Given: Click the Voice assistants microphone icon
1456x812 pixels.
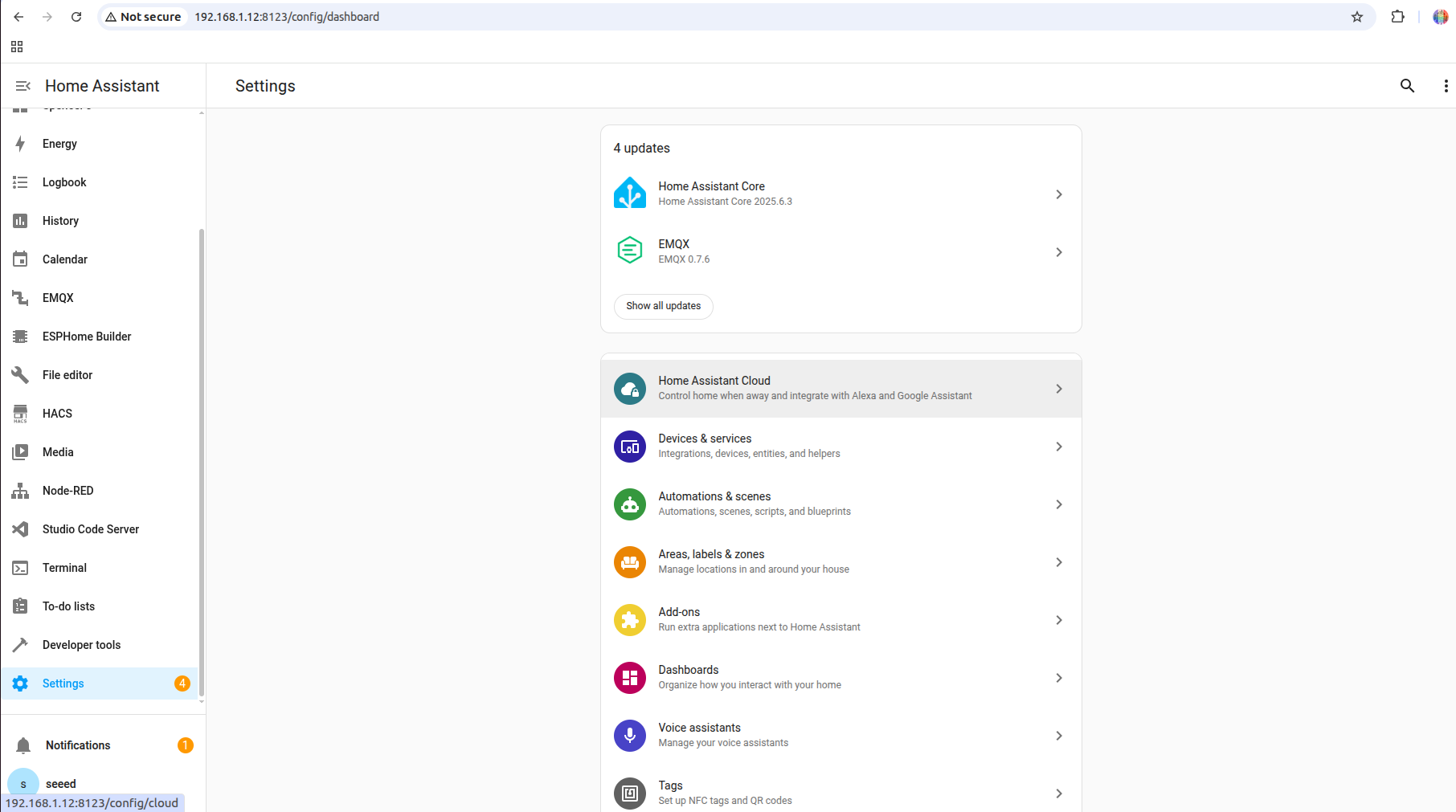Looking at the screenshot, I should (x=630, y=736).
